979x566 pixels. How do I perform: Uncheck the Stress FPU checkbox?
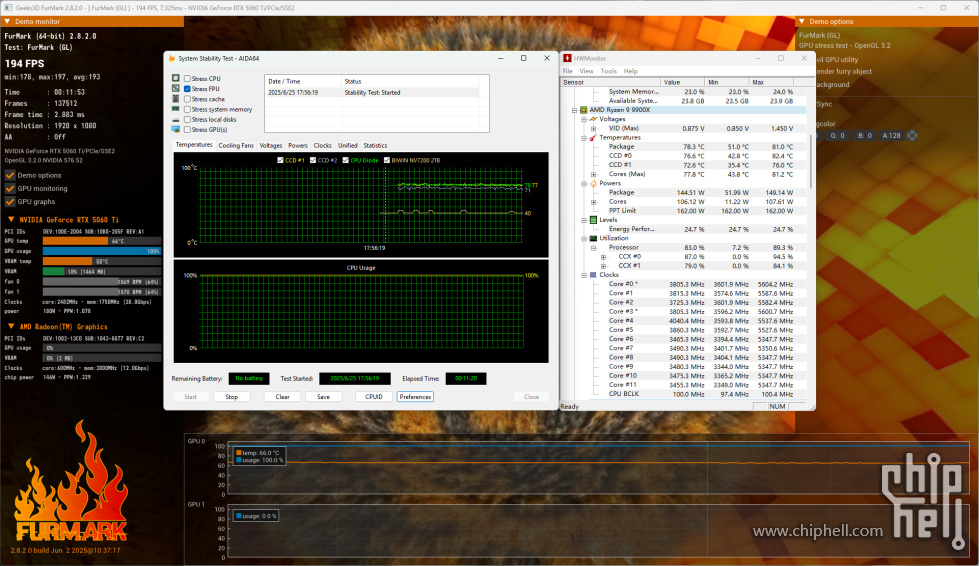(187, 89)
